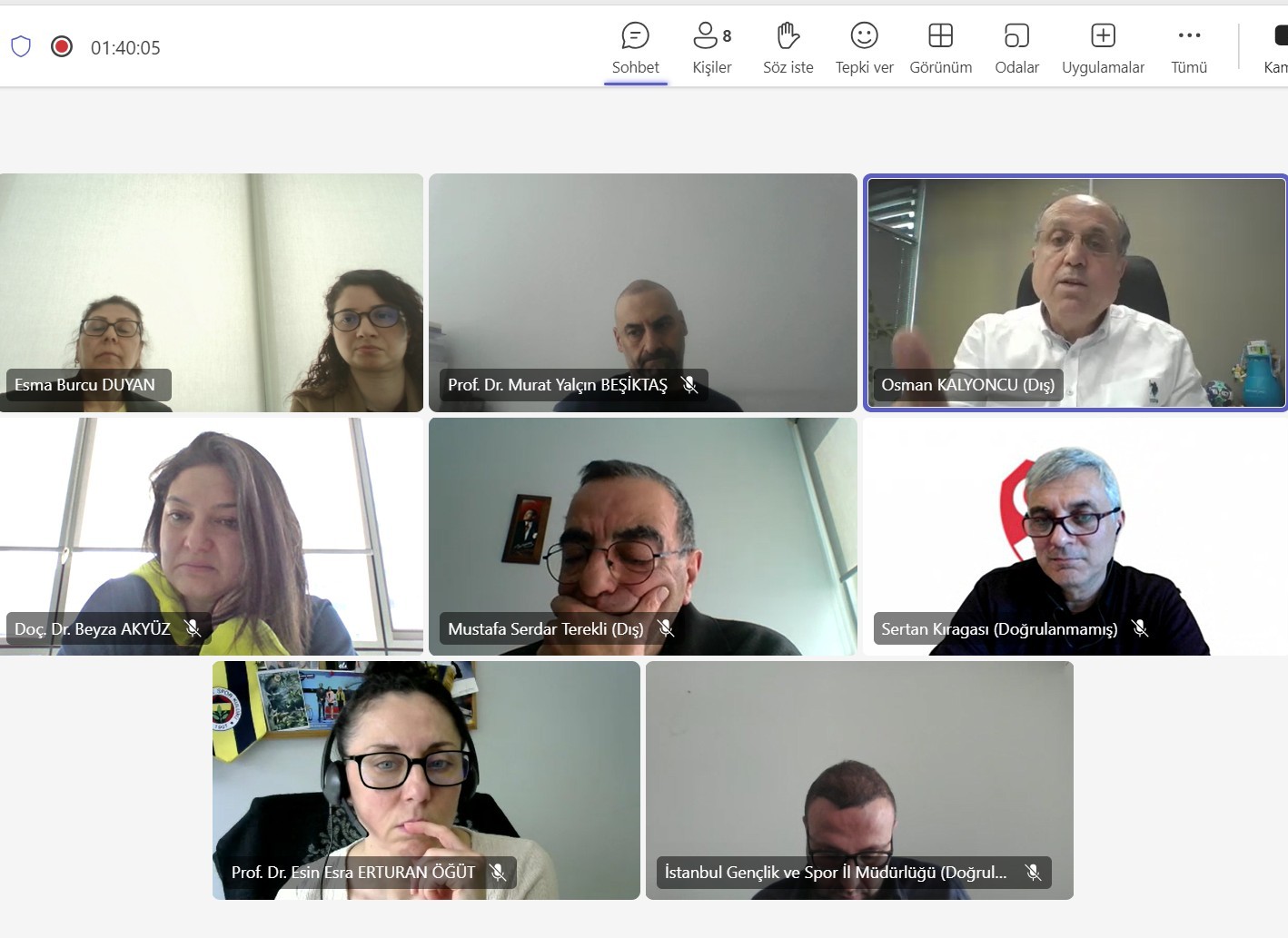The height and width of the screenshot is (938, 1288).
Task: Click the name label "Esma Burcu DUYAN"
Action: (x=84, y=385)
